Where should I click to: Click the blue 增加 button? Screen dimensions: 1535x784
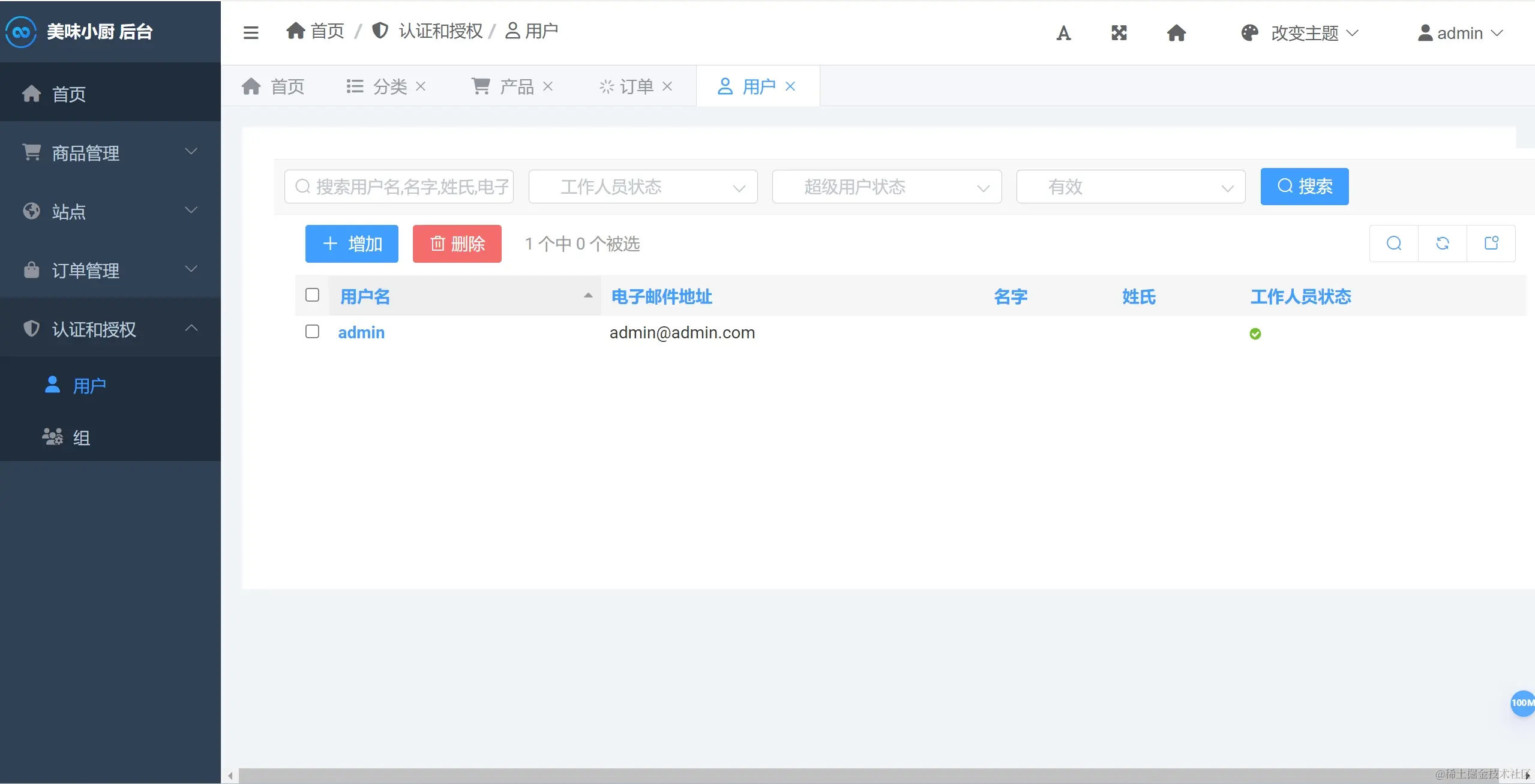pyautogui.click(x=352, y=244)
